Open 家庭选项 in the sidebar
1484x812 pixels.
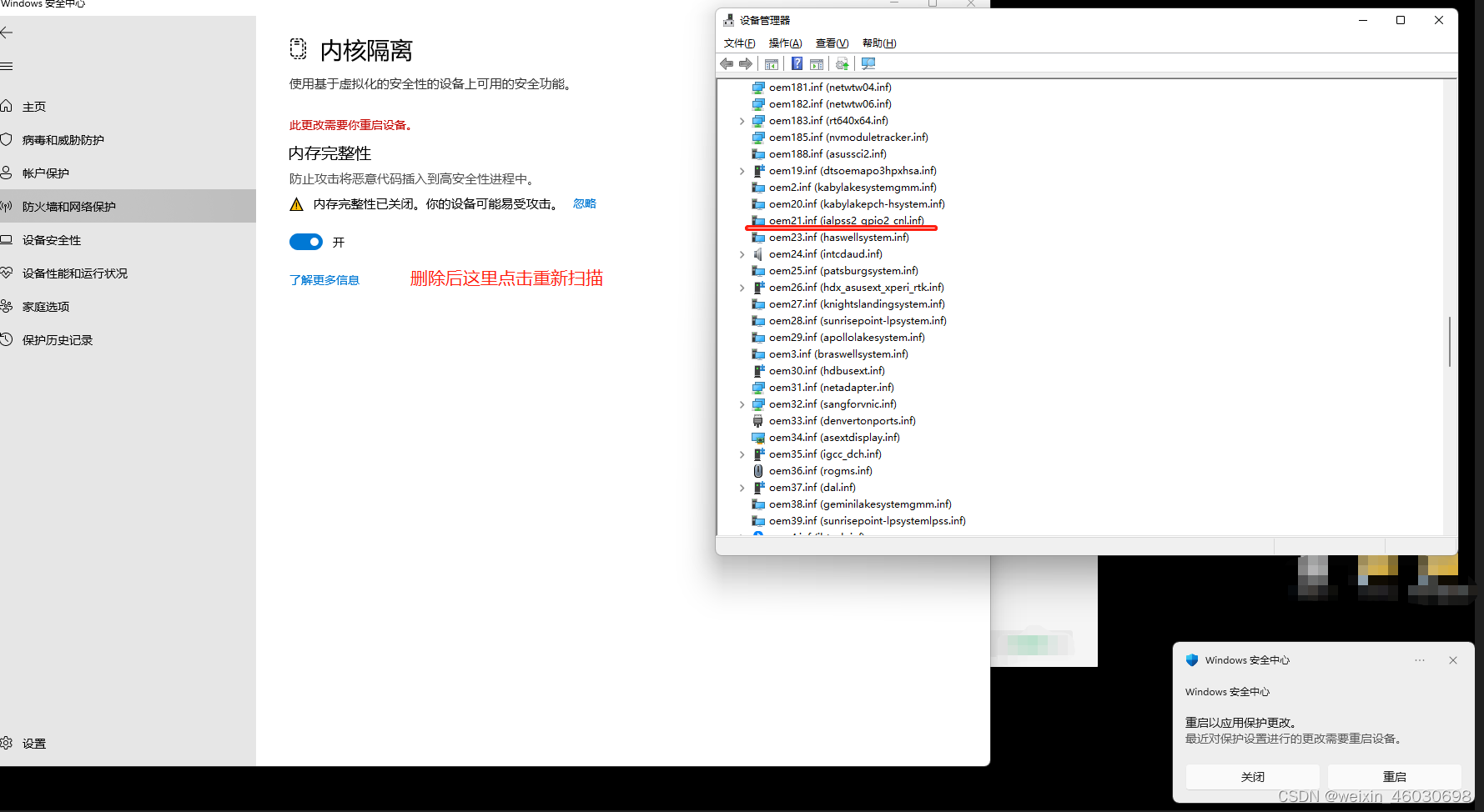(x=45, y=307)
